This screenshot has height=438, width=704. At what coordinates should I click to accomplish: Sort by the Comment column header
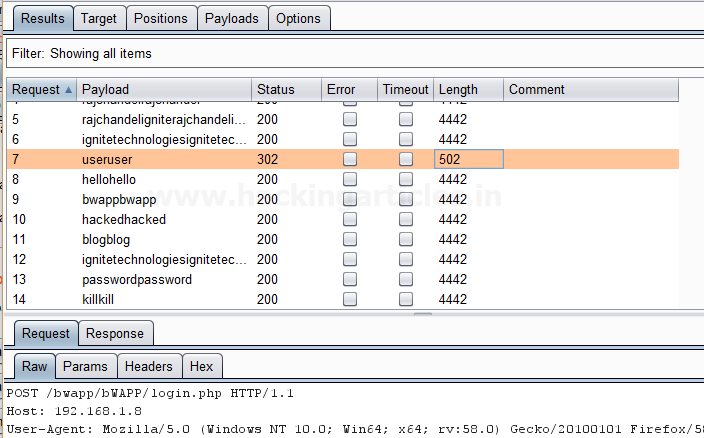point(591,89)
